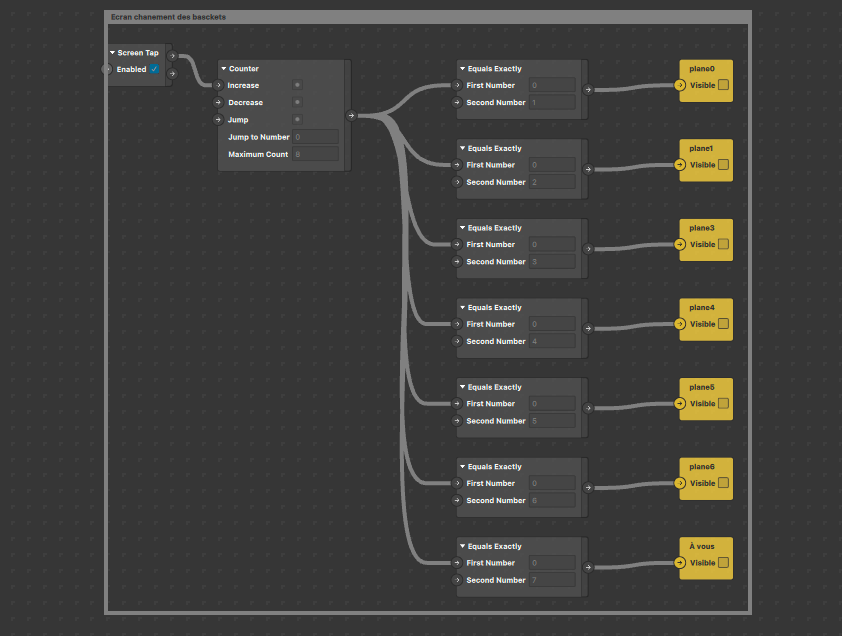Screen dimensions: 842x636
Task: Select the plane0 object patch title
Action: (702, 69)
